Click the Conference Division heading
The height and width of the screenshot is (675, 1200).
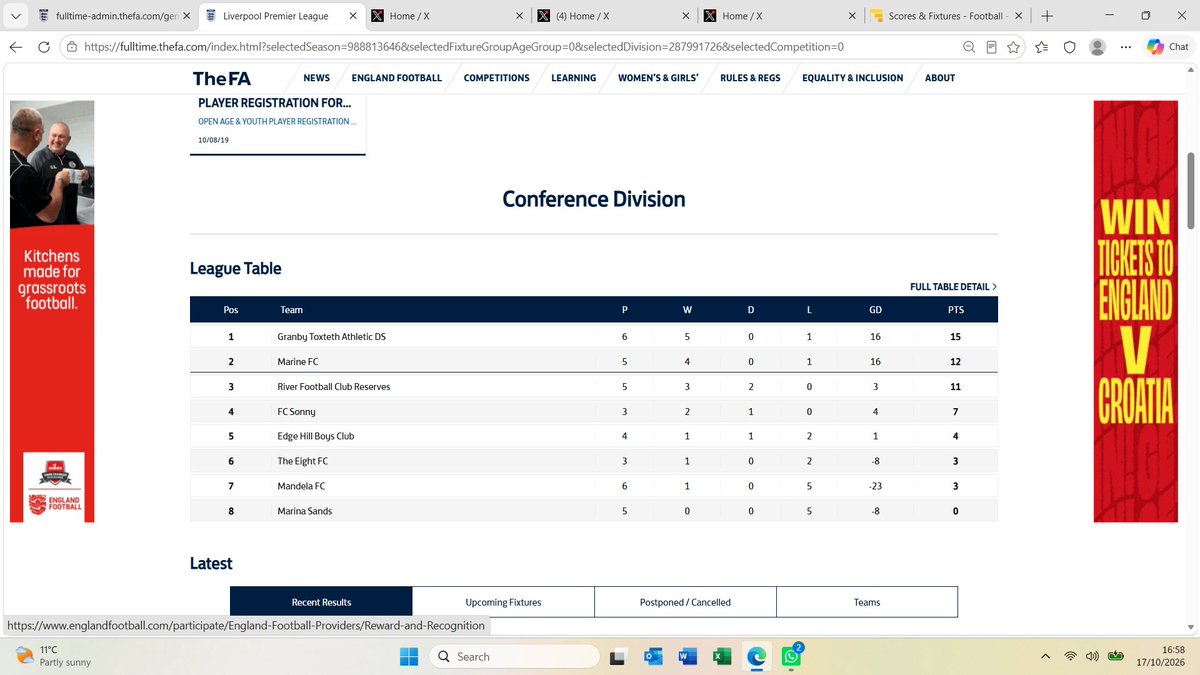(x=594, y=199)
